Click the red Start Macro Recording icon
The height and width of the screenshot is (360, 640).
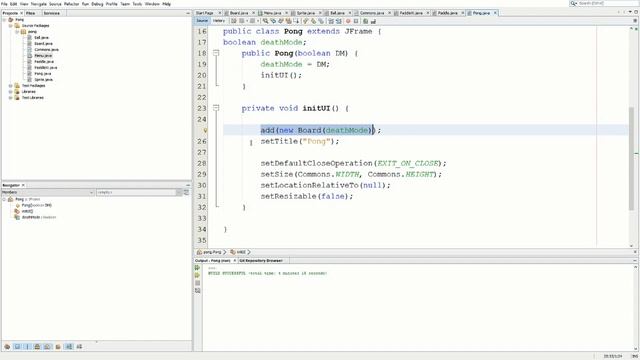pos(348,21)
